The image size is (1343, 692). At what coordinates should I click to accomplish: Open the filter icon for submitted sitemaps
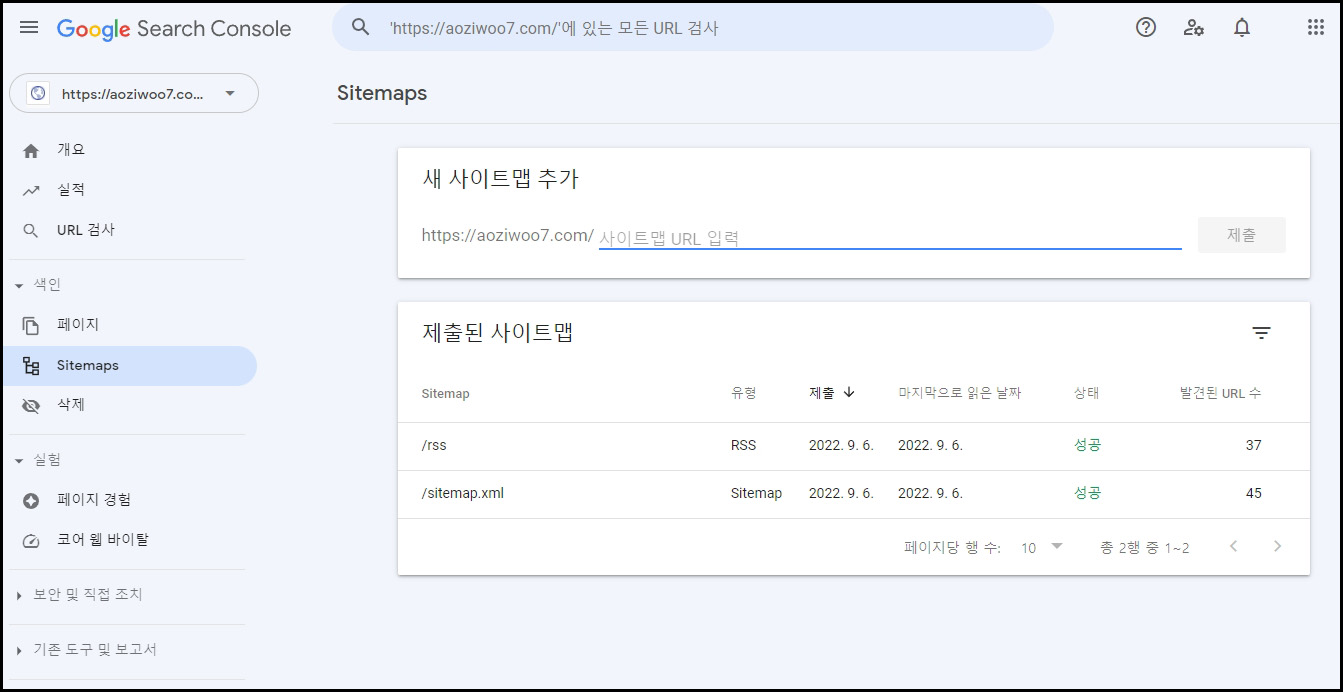click(x=1262, y=333)
